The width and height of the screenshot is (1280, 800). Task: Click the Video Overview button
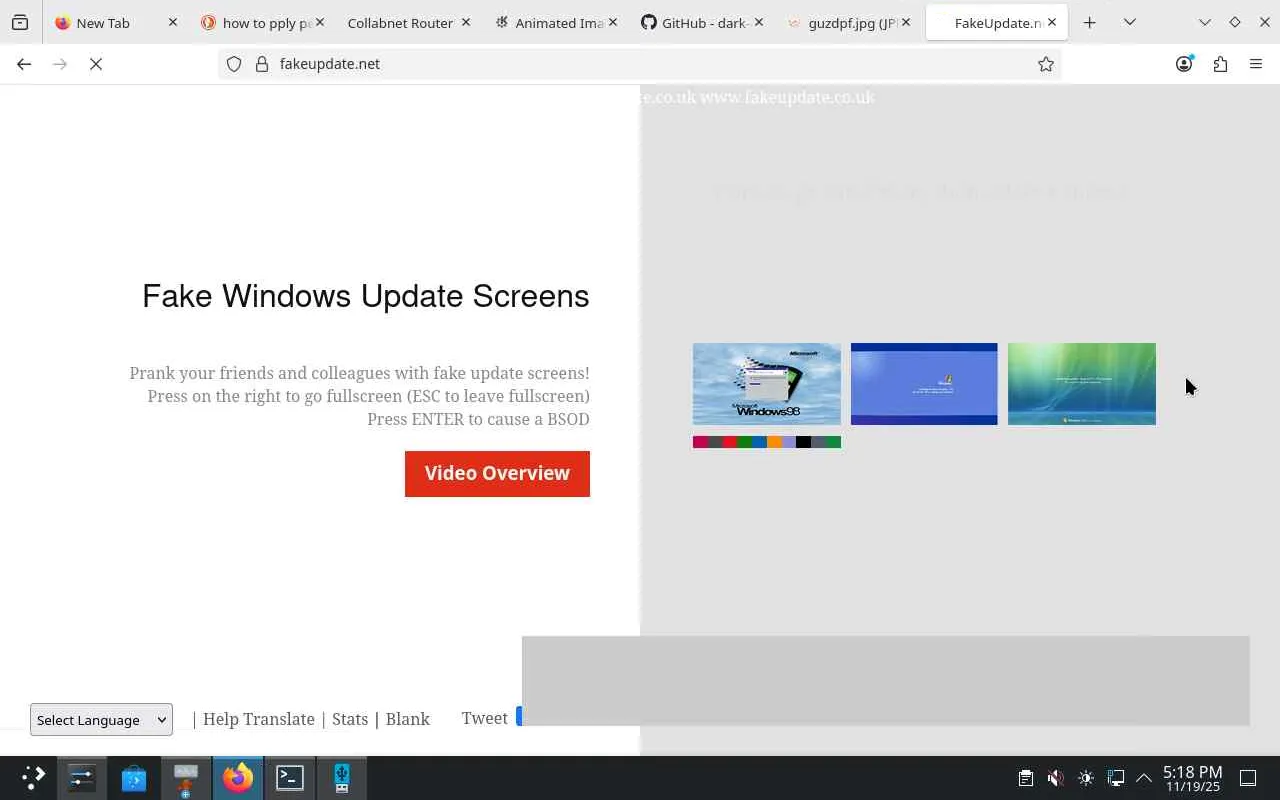pos(497,473)
